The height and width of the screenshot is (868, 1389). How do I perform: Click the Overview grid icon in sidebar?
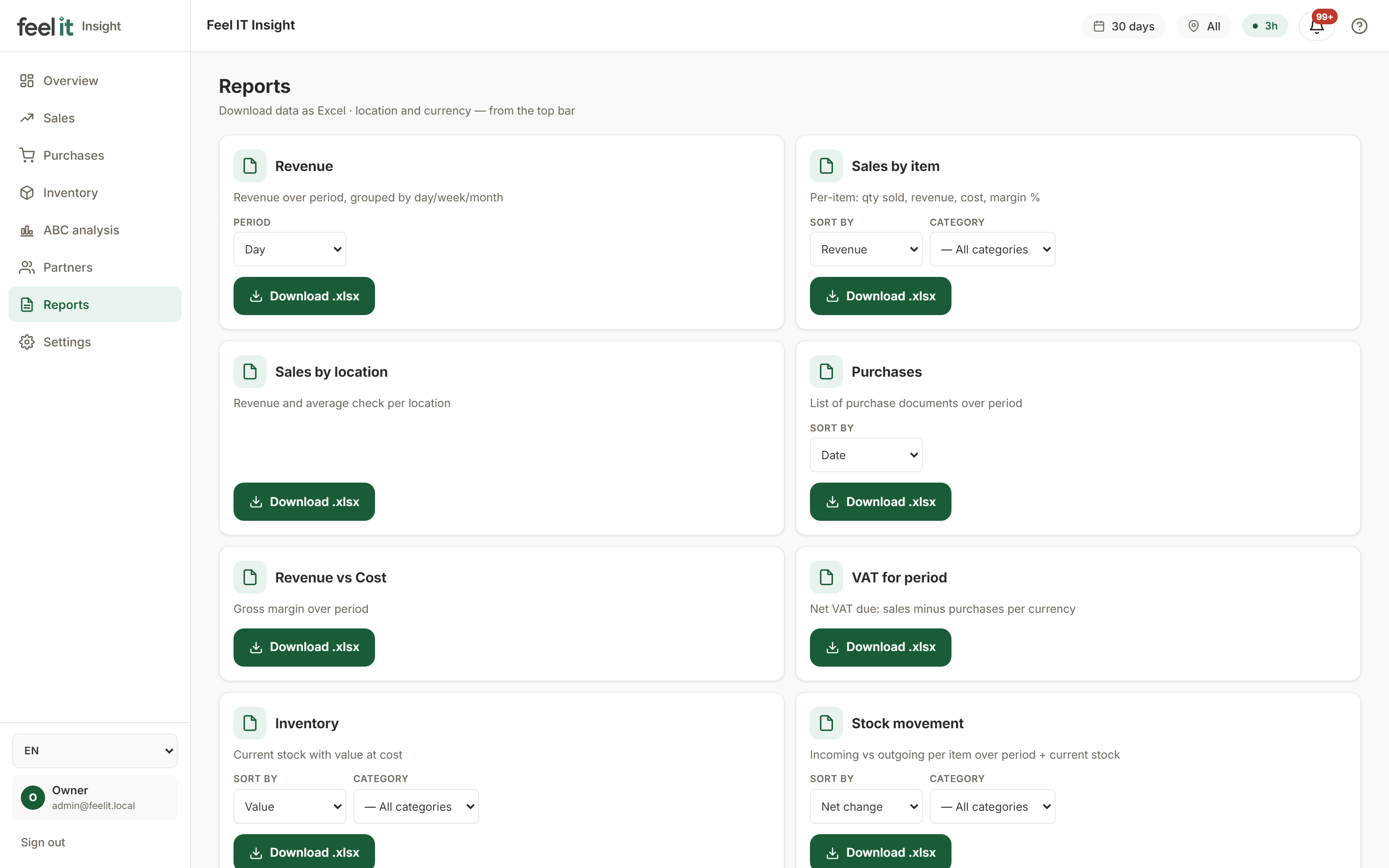tap(27, 81)
